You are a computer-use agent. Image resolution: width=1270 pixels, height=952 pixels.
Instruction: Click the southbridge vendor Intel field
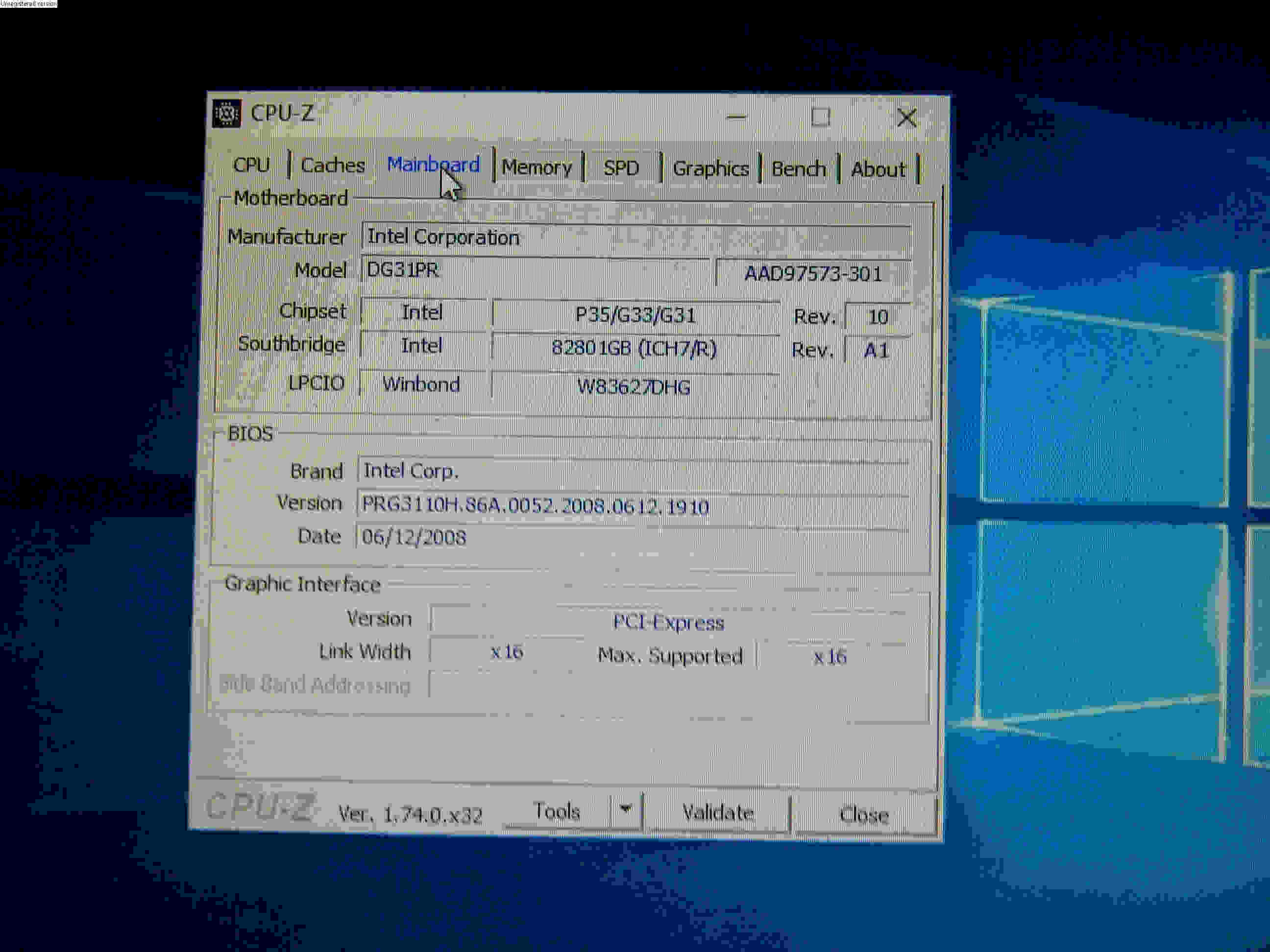(422, 346)
